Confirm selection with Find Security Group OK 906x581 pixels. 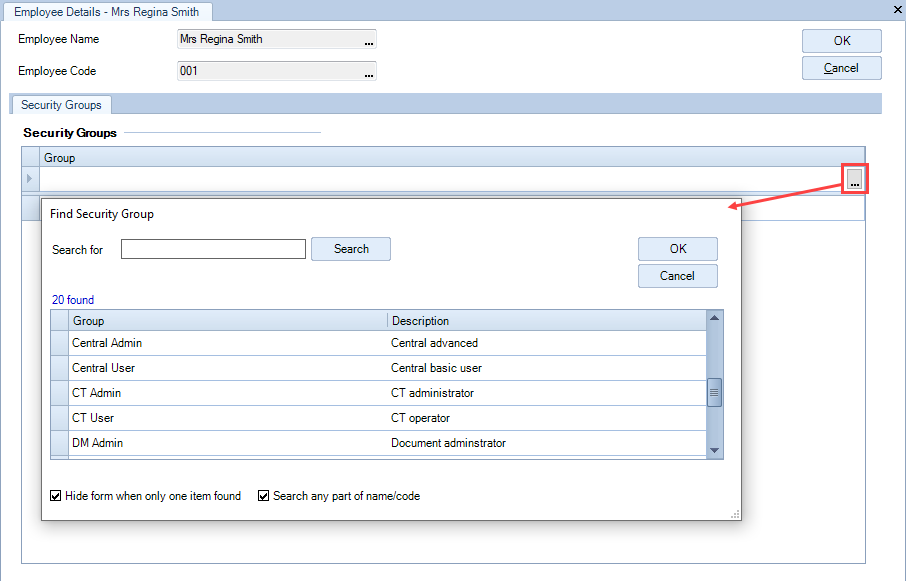tap(678, 249)
